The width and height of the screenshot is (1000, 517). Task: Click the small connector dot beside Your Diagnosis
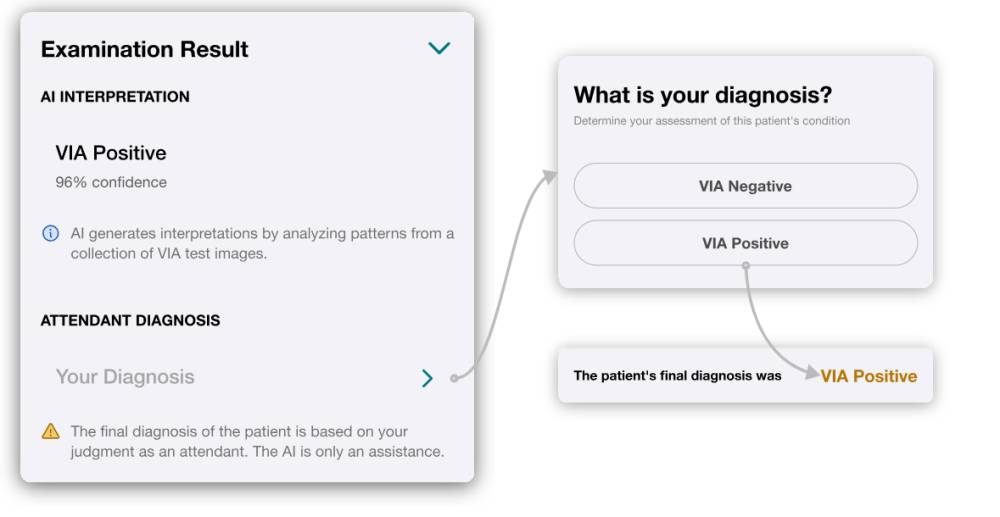point(454,379)
